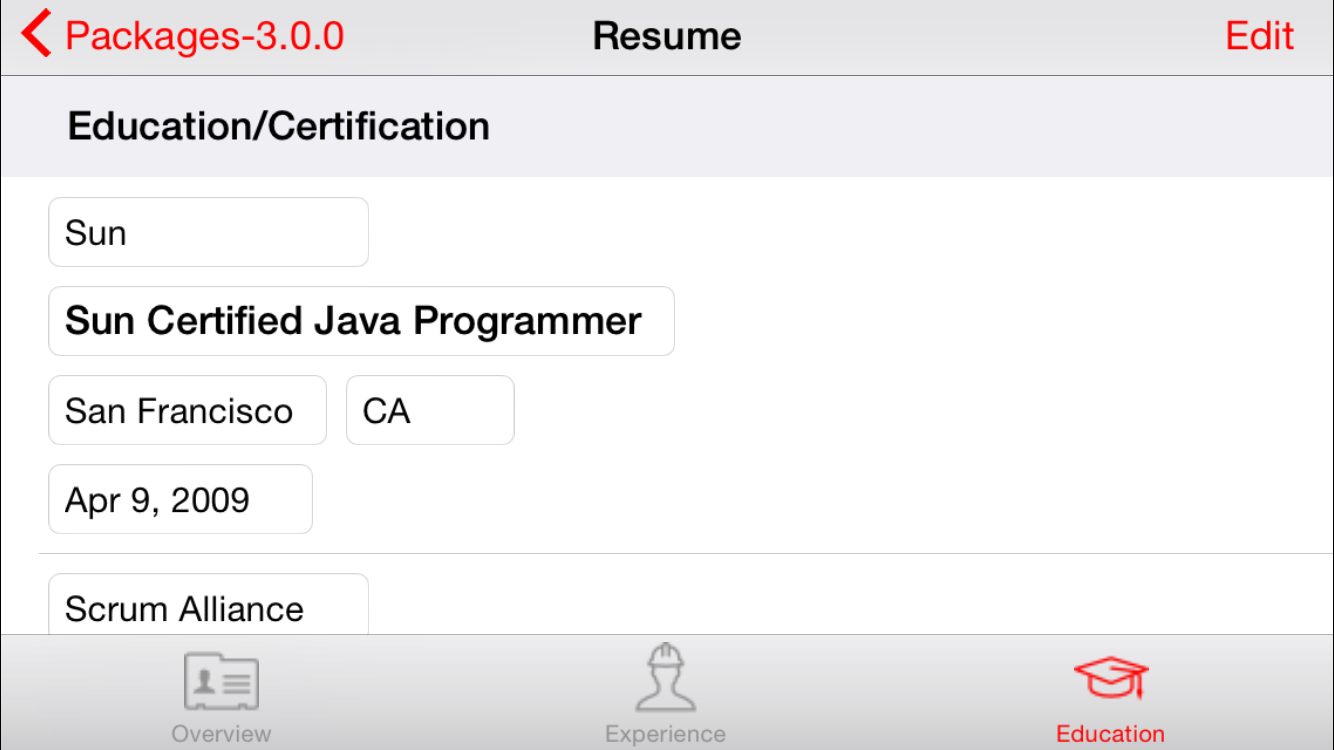Screen dimensions: 1334x750
Task: Tap the empty space right of the CA field
Action: click(x=900, y=411)
